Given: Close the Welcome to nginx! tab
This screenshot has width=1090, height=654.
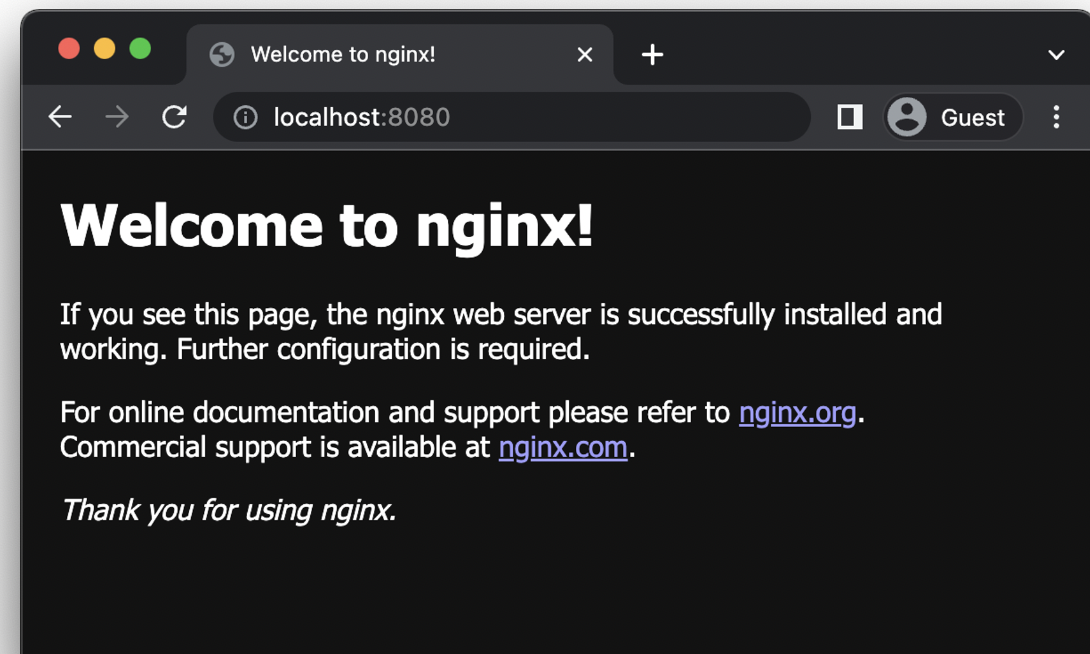Looking at the screenshot, I should click(585, 54).
